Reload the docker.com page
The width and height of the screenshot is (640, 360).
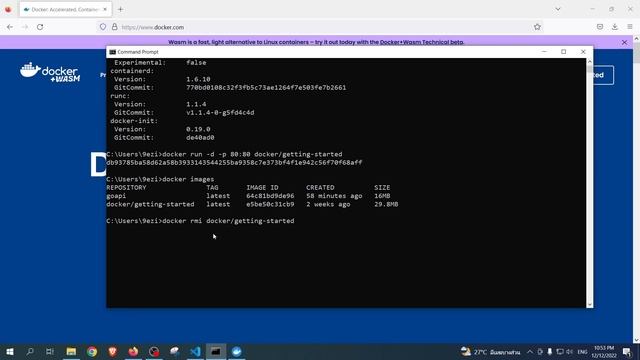40,27
